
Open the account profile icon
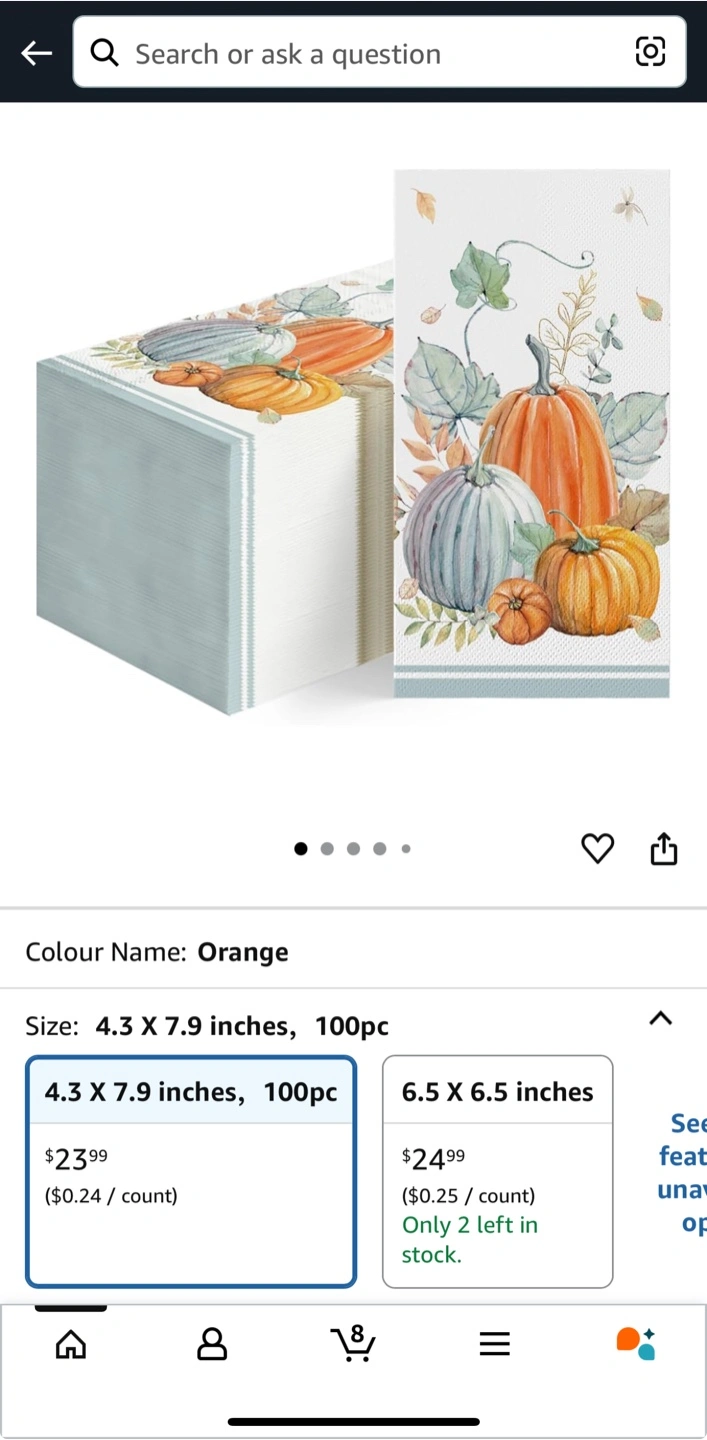tap(212, 1344)
